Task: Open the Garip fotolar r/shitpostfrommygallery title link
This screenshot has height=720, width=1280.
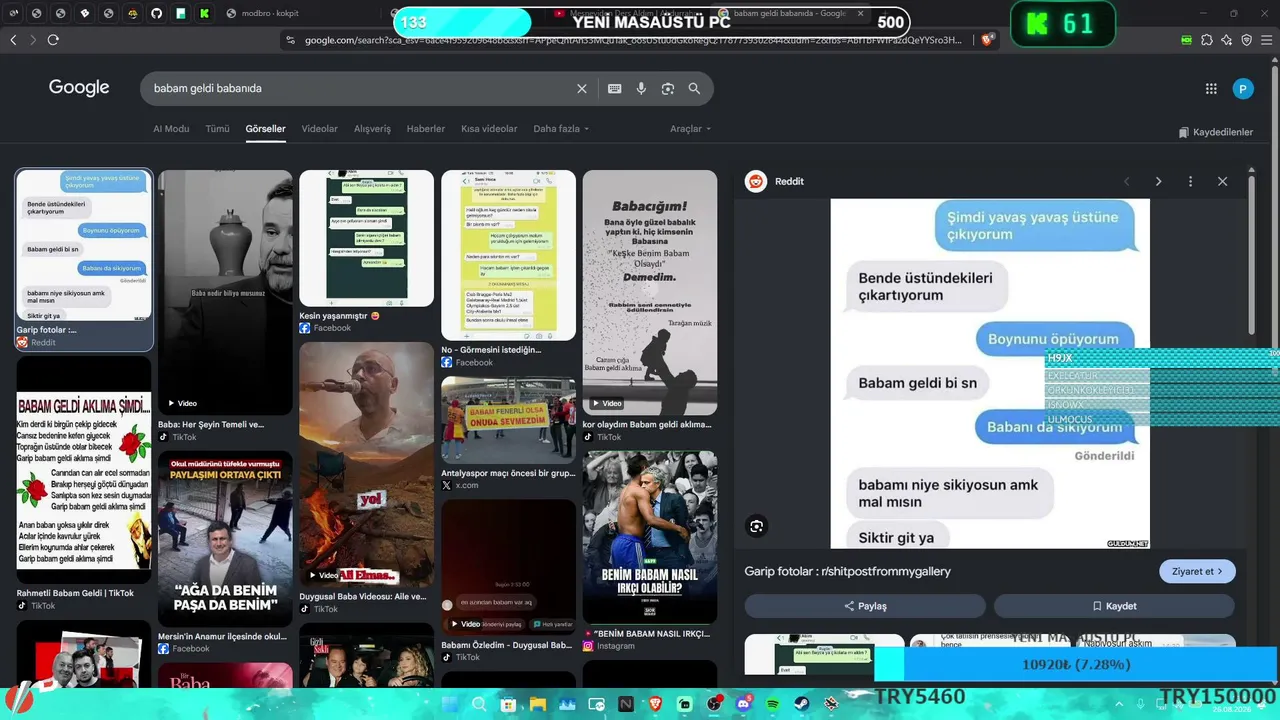Action: tap(847, 571)
